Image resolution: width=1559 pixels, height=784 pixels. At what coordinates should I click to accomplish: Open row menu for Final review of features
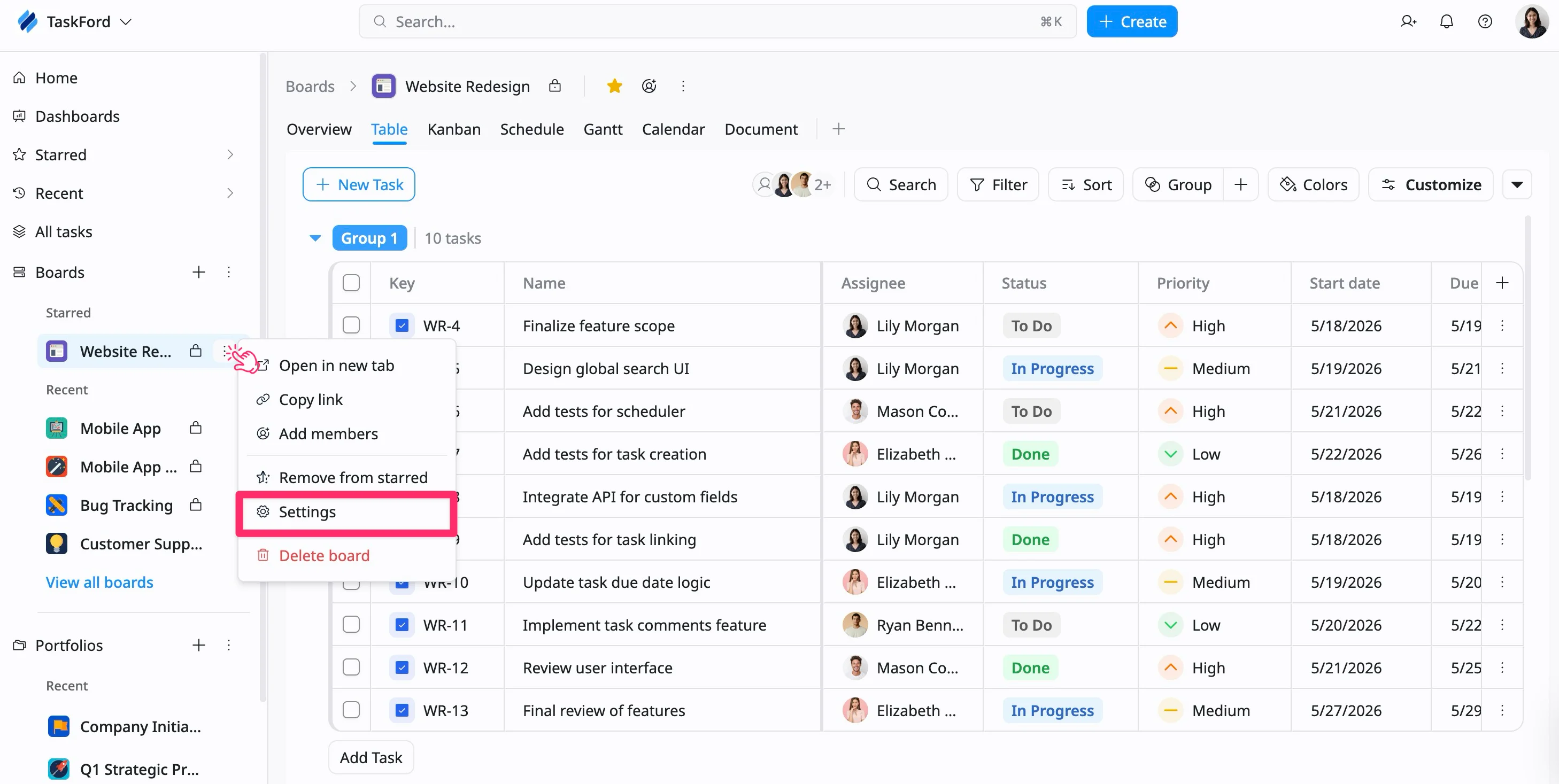point(1501,710)
